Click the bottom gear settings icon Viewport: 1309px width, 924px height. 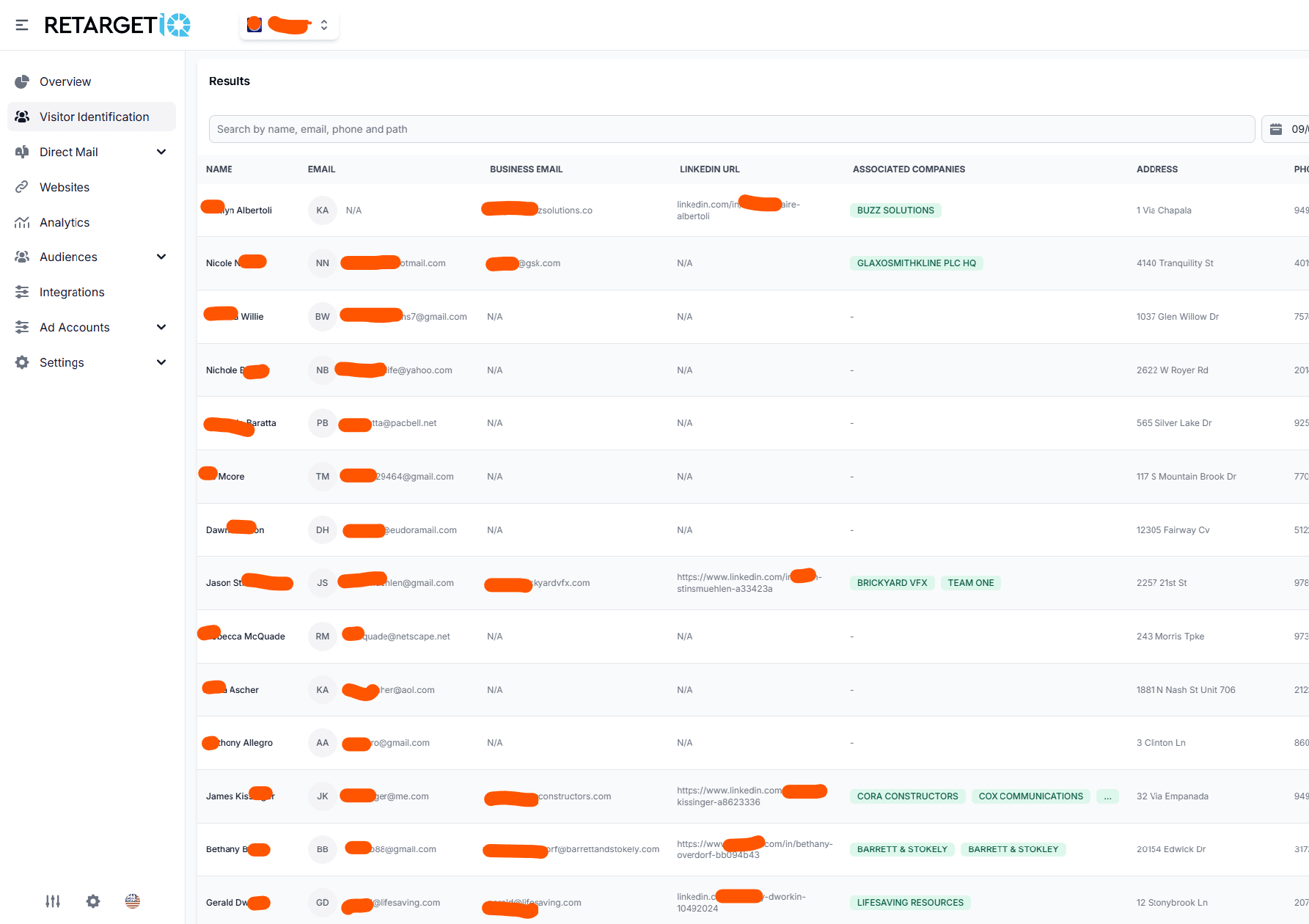[x=93, y=901]
